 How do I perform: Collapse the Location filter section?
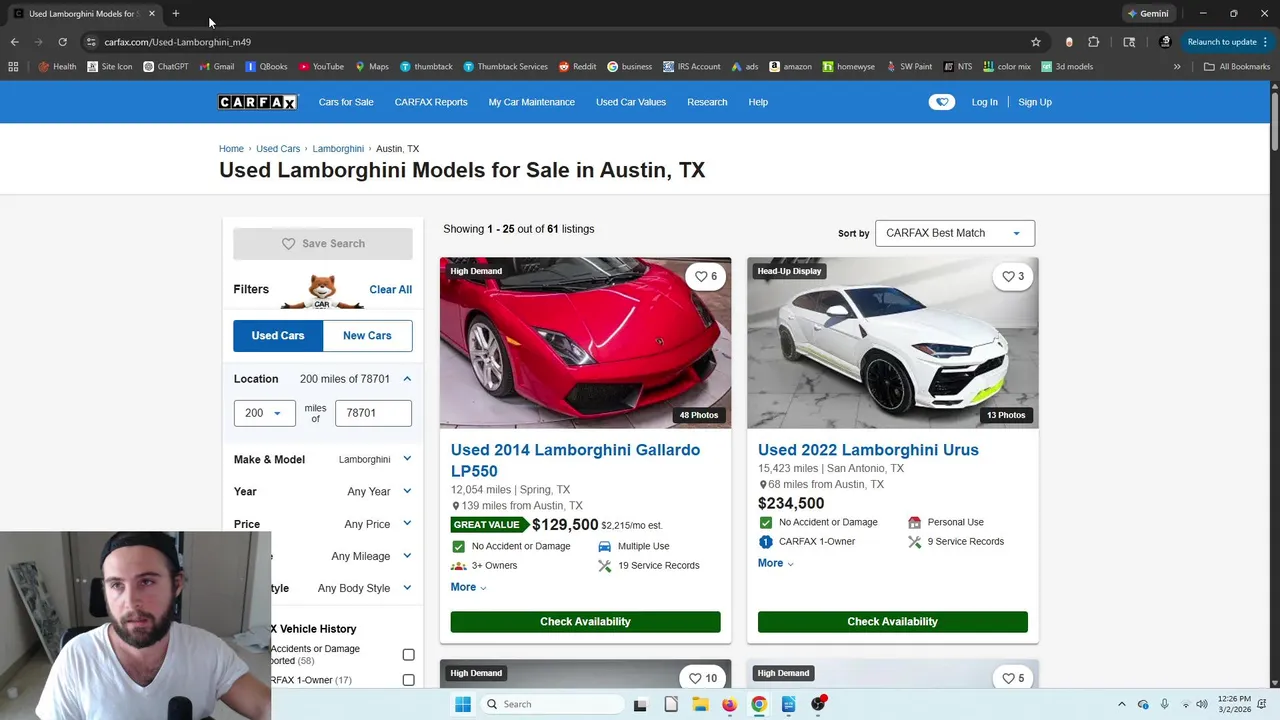(x=407, y=379)
